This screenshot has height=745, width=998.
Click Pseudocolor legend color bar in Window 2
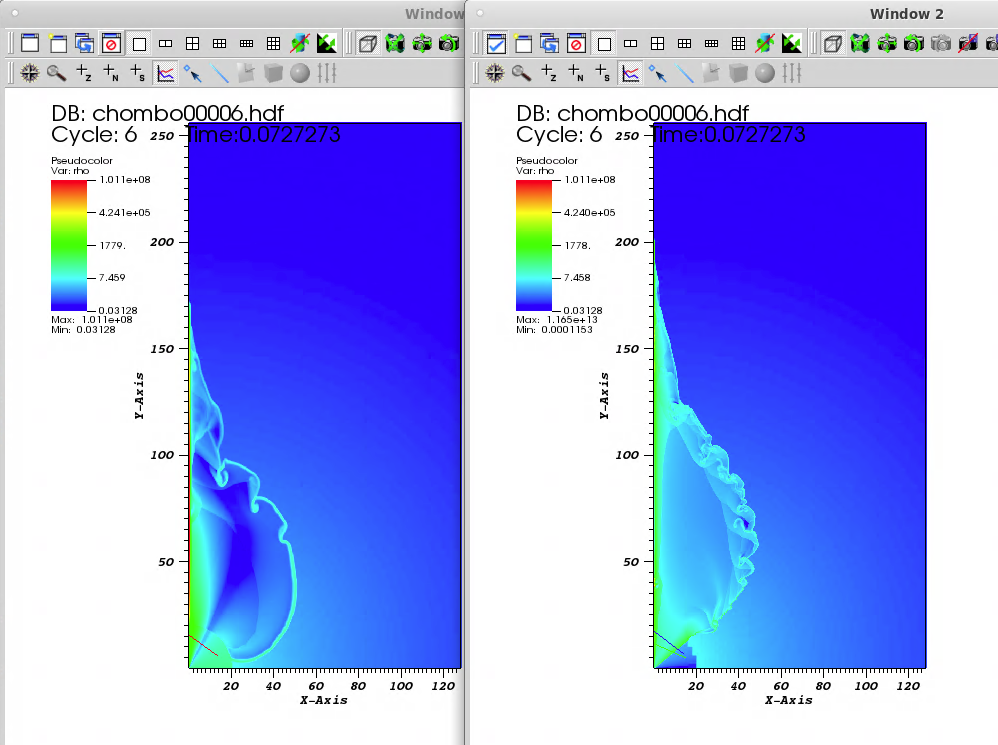[534, 246]
